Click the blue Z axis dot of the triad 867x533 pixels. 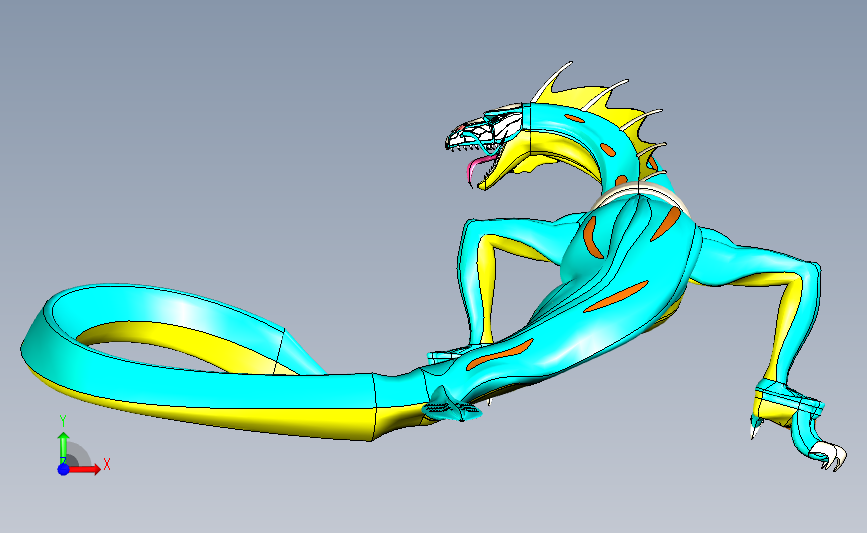pyautogui.click(x=64, y=469)
